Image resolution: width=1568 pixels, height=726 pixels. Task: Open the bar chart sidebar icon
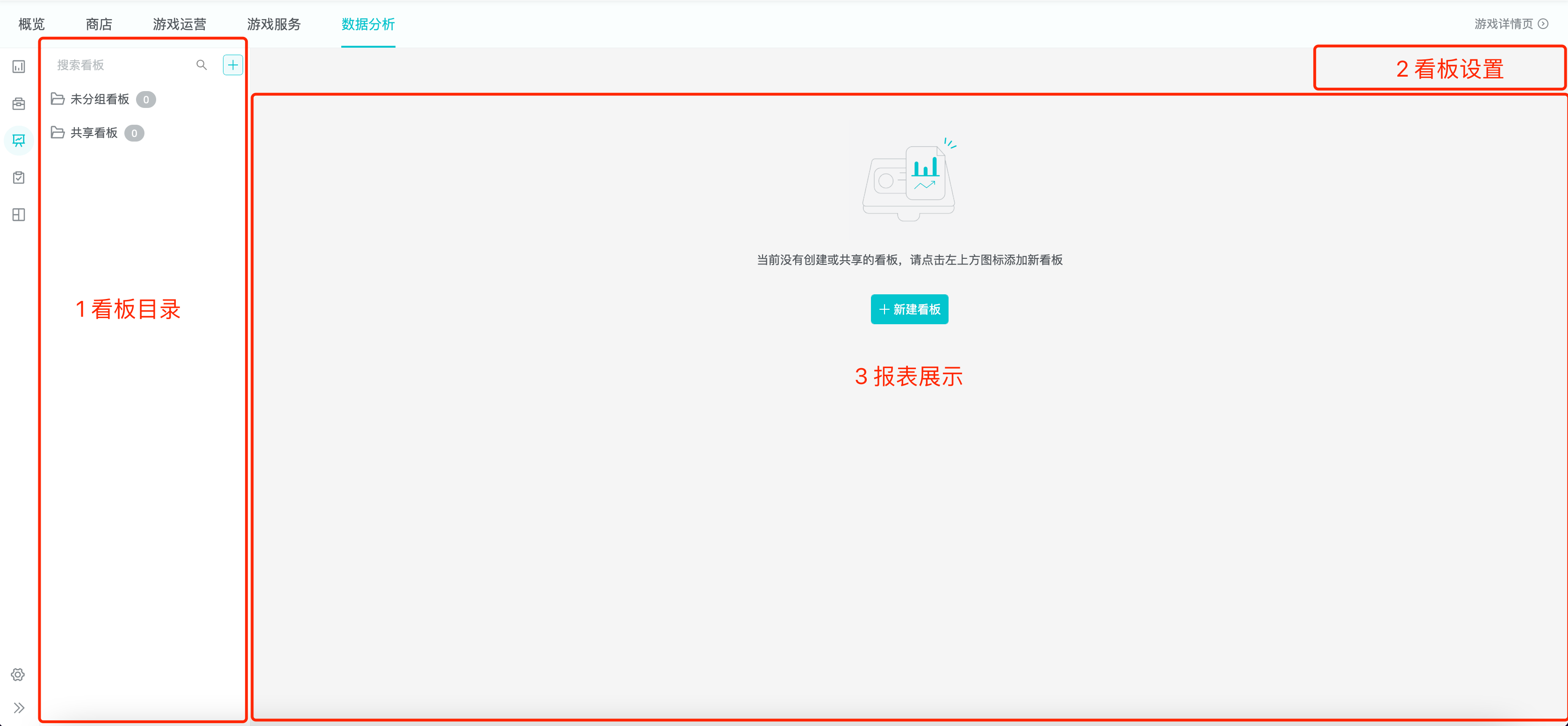pos(19,66)
